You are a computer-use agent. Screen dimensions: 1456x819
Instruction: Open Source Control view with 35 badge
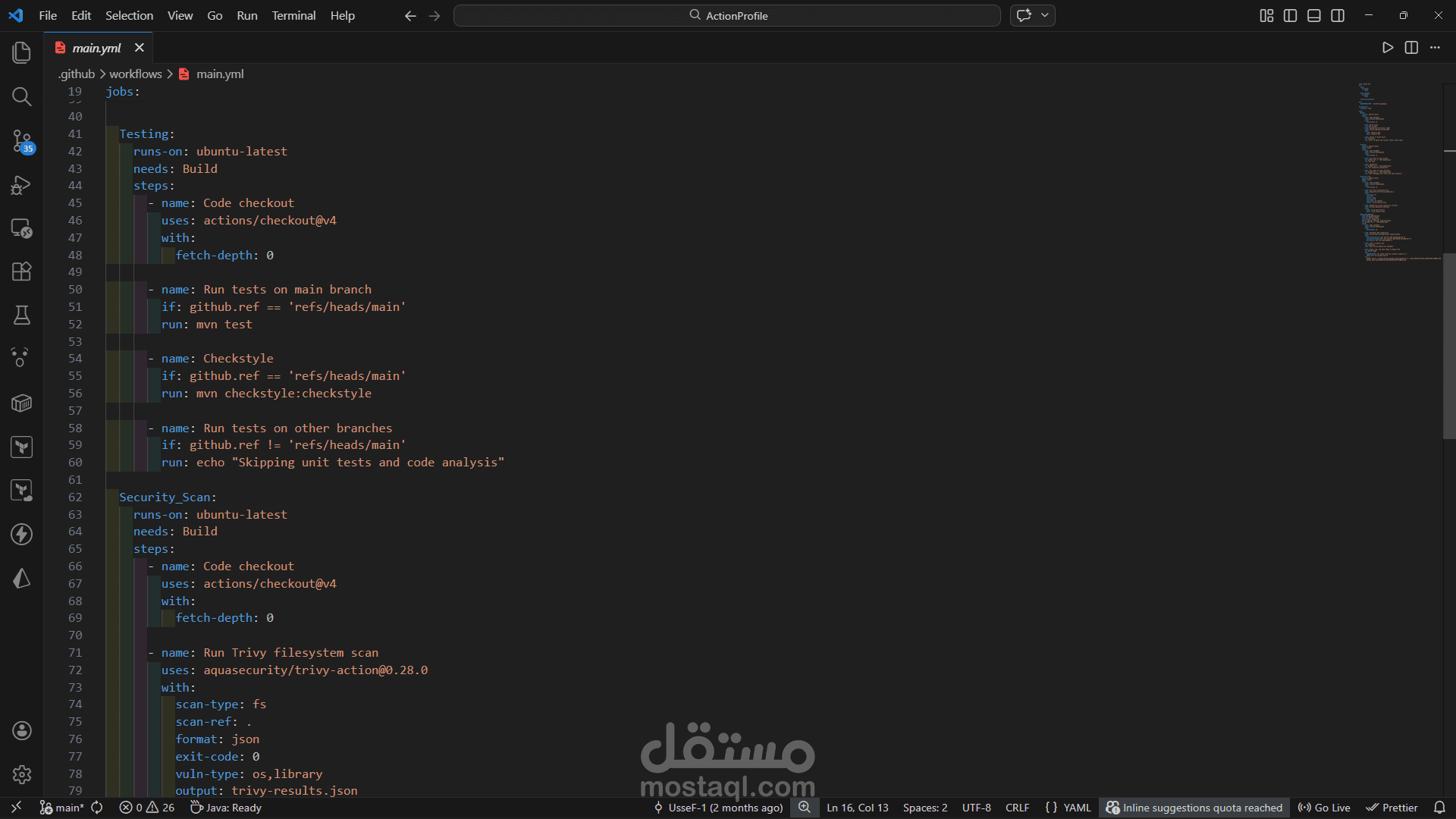click(21, 140)
